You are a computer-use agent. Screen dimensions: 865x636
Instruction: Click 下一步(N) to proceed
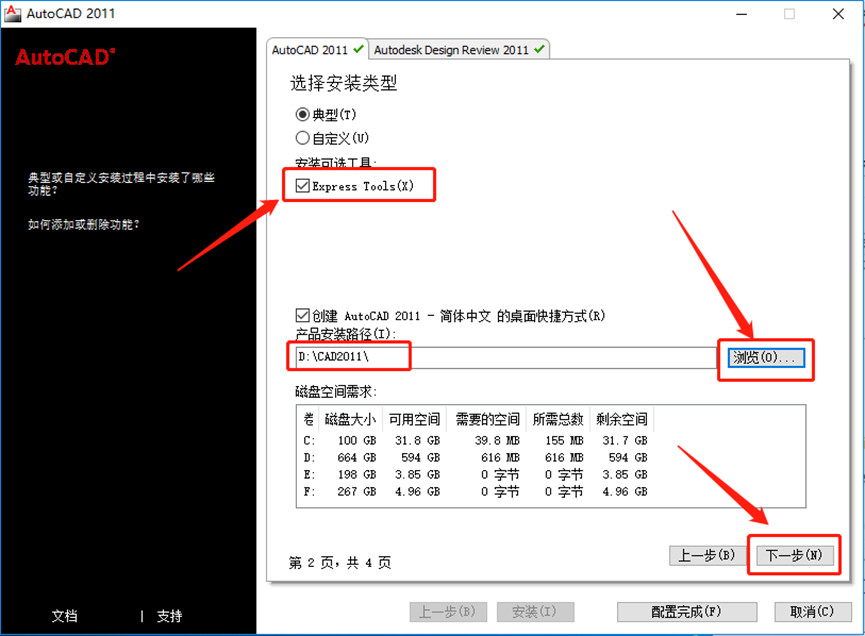pos(793,555)
